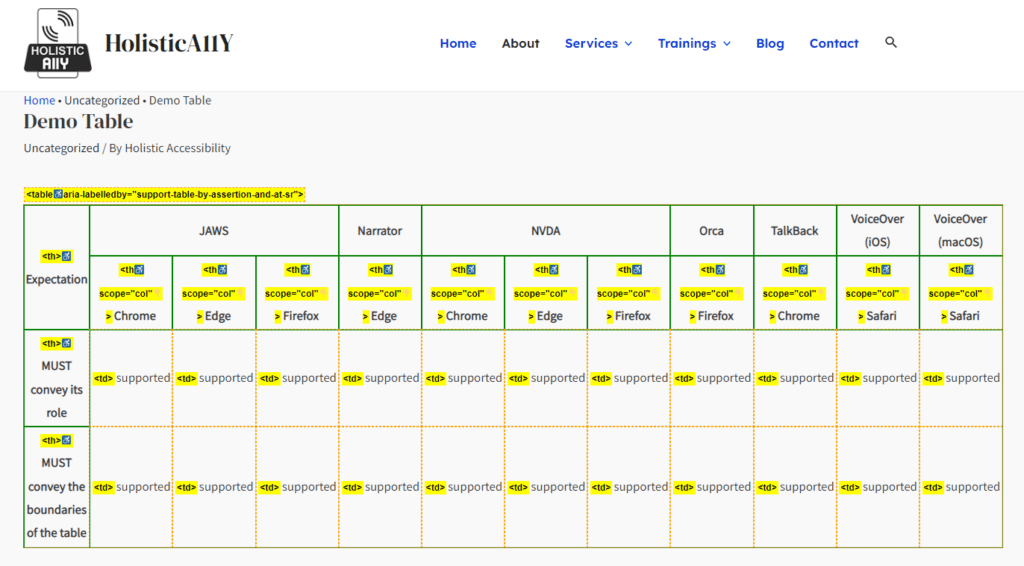Click the NVDA column group header
The image size is (1024, 566).
(546, 230)
